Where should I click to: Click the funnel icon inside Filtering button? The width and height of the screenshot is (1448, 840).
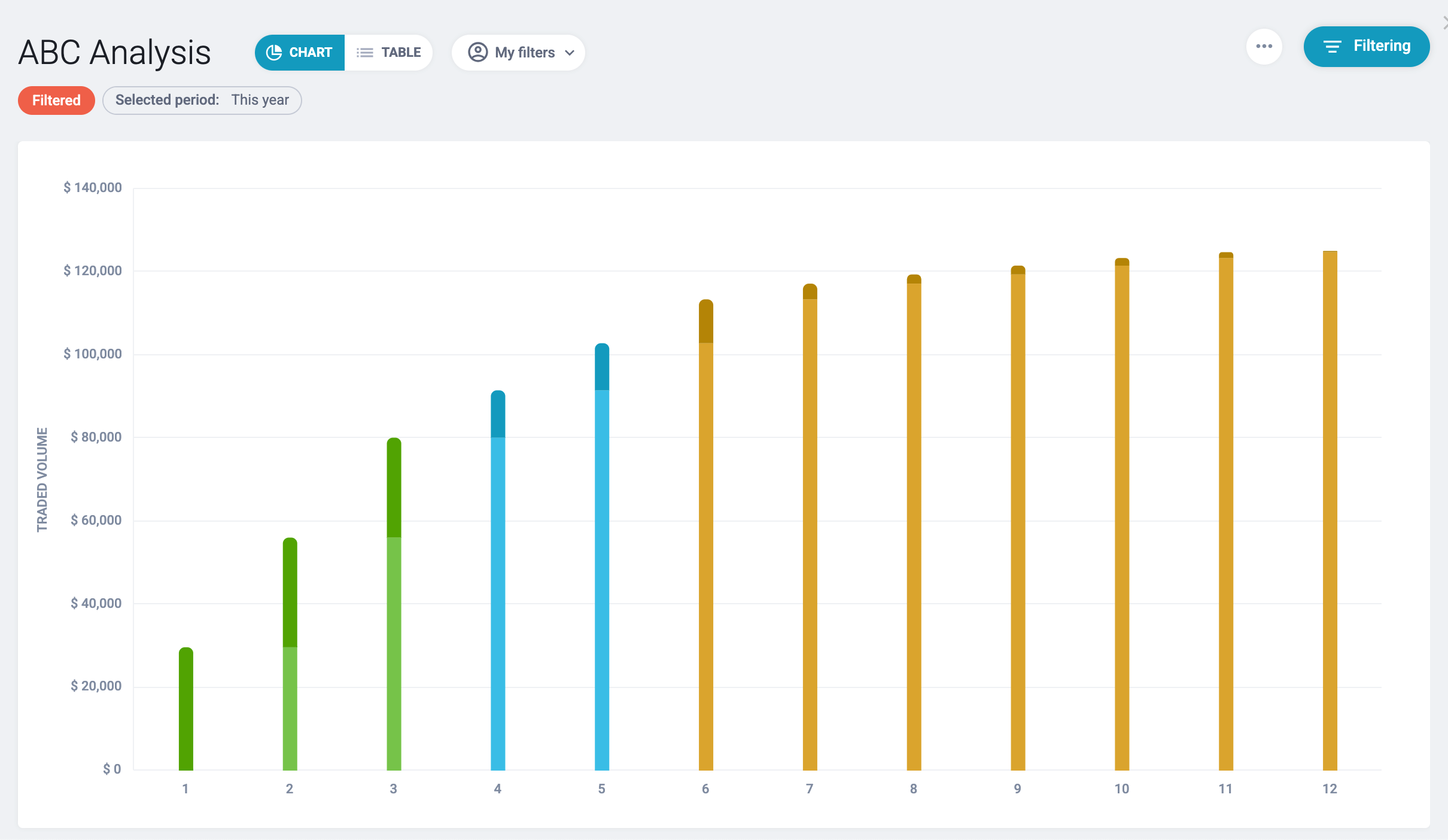click(x=1333, y=46)
